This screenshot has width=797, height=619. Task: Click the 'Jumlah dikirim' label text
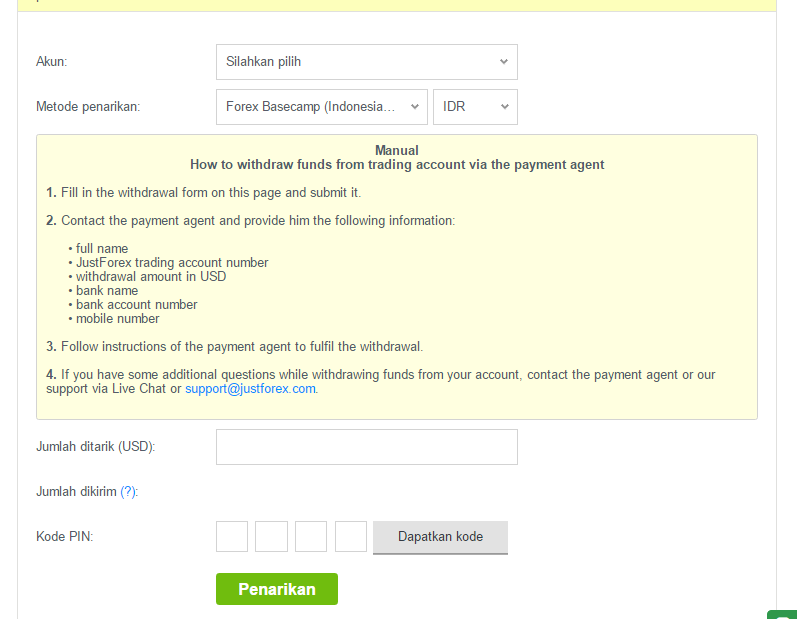pyautogui.click(x=76, y=491)
